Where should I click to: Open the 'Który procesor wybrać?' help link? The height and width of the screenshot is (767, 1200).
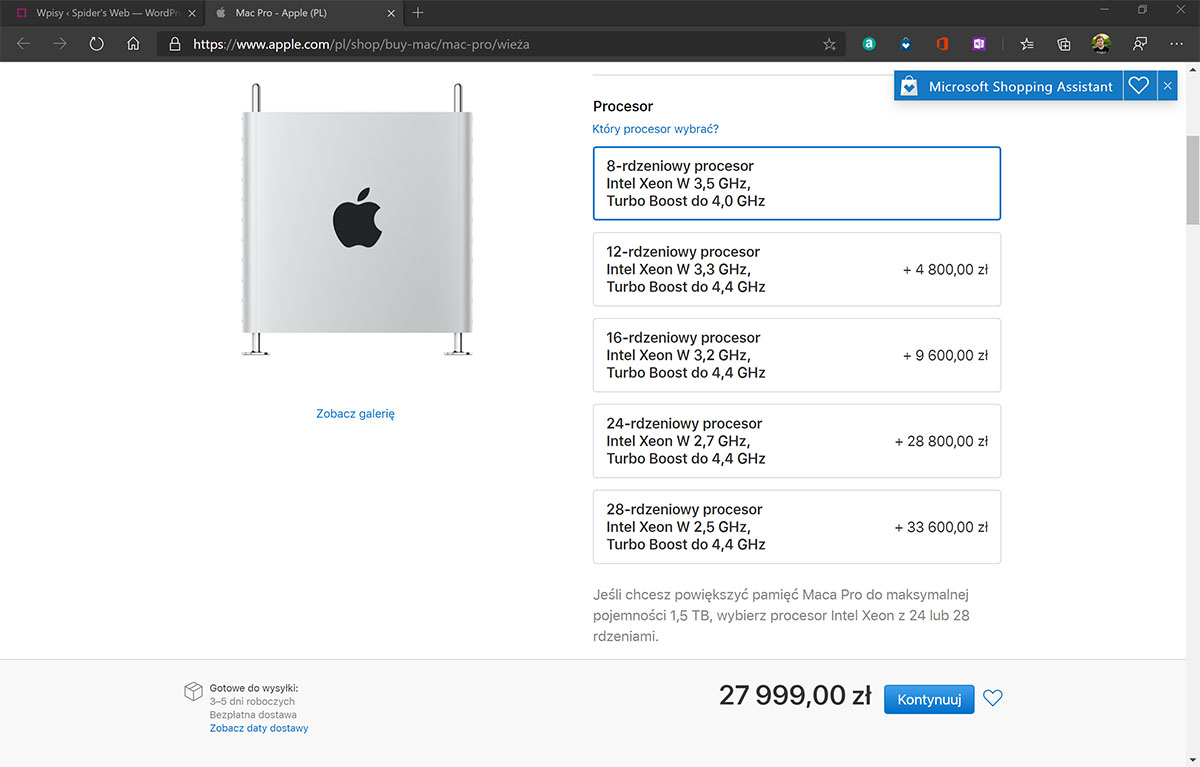pyautogui.click(x=656, y=129)
